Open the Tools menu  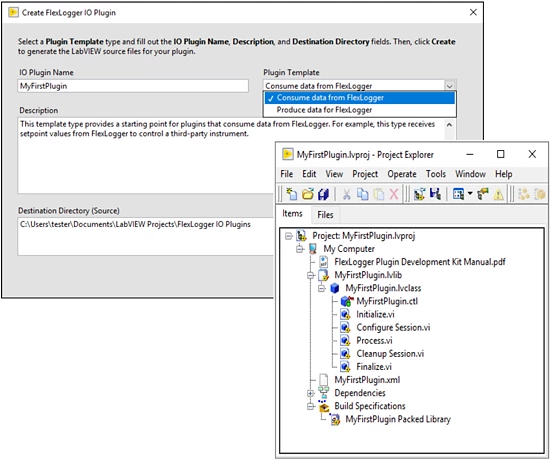tap(436, 174)
